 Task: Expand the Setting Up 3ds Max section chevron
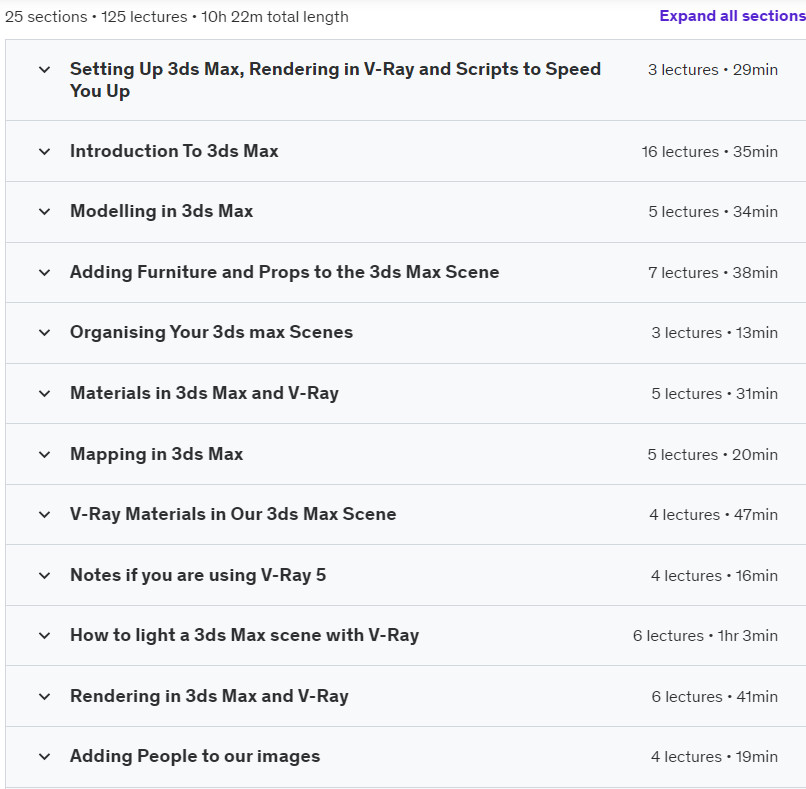click(x=45, y=69)
